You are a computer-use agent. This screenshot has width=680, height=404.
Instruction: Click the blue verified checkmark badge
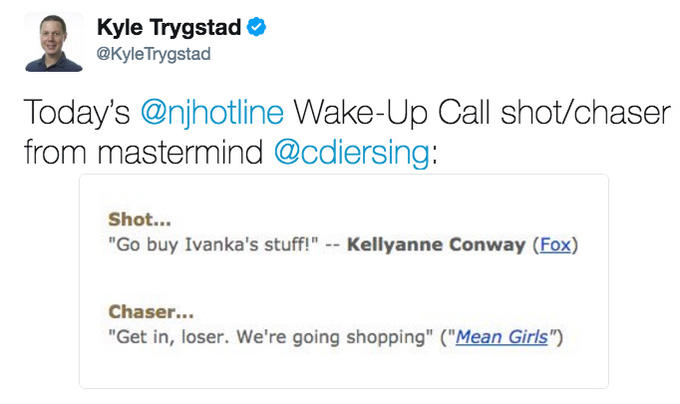coord(256,27)
